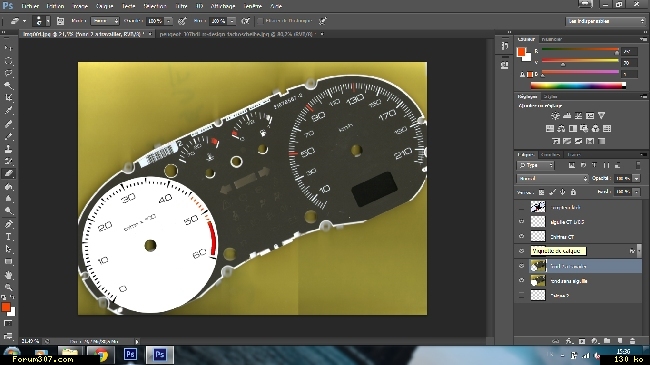Click the foreground orange color swatch in toolbar
This screenshot has width=650, height=365.
tap(5, 307)
